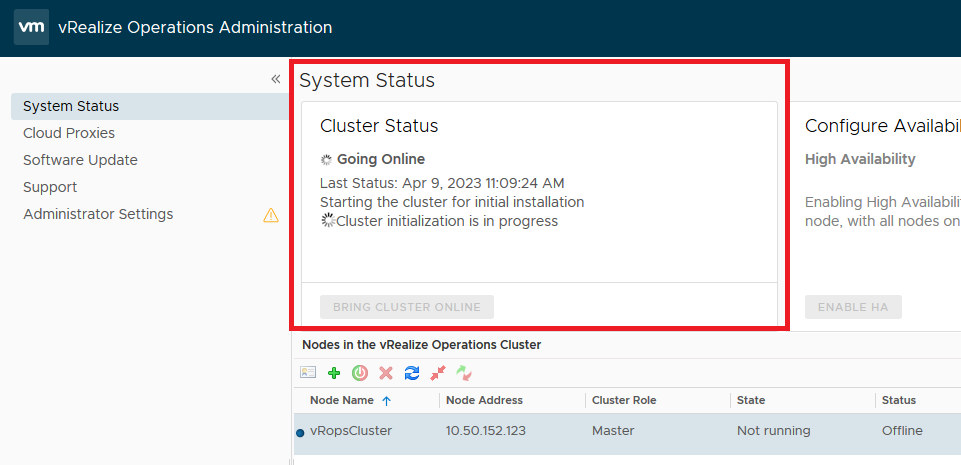
Task: Click the Status column header
Action: (x=898, y=400)
